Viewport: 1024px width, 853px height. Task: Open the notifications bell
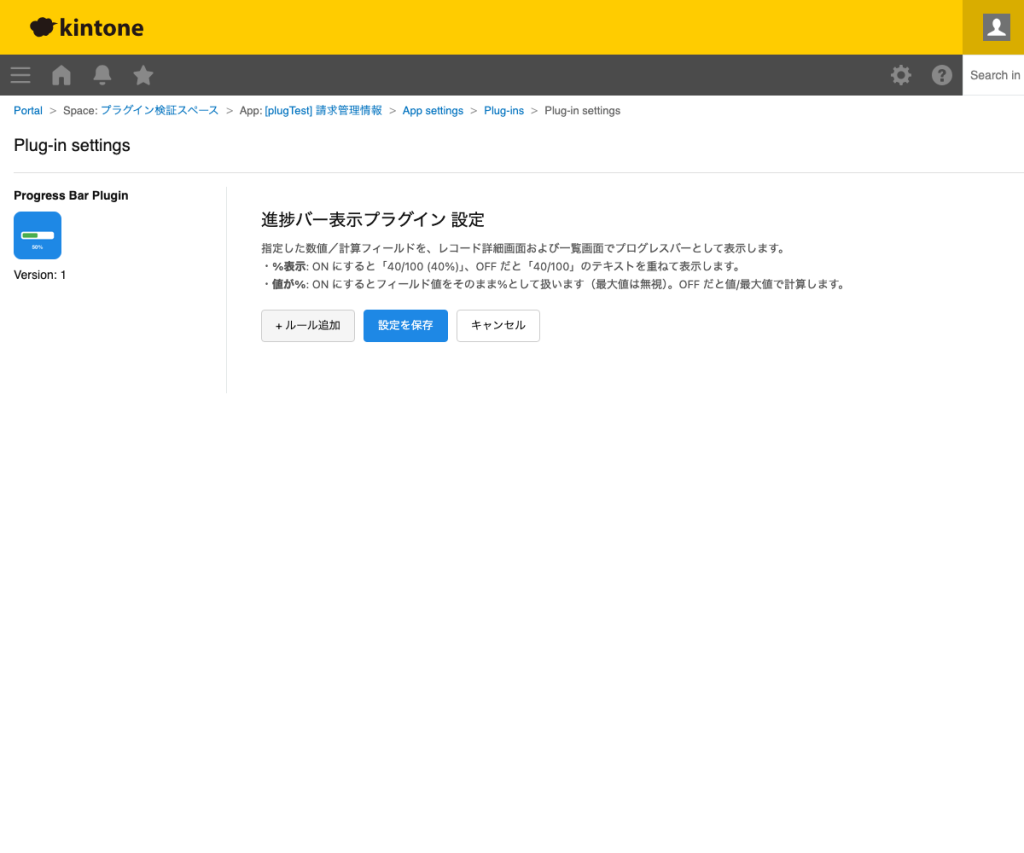tap(102, 75)
